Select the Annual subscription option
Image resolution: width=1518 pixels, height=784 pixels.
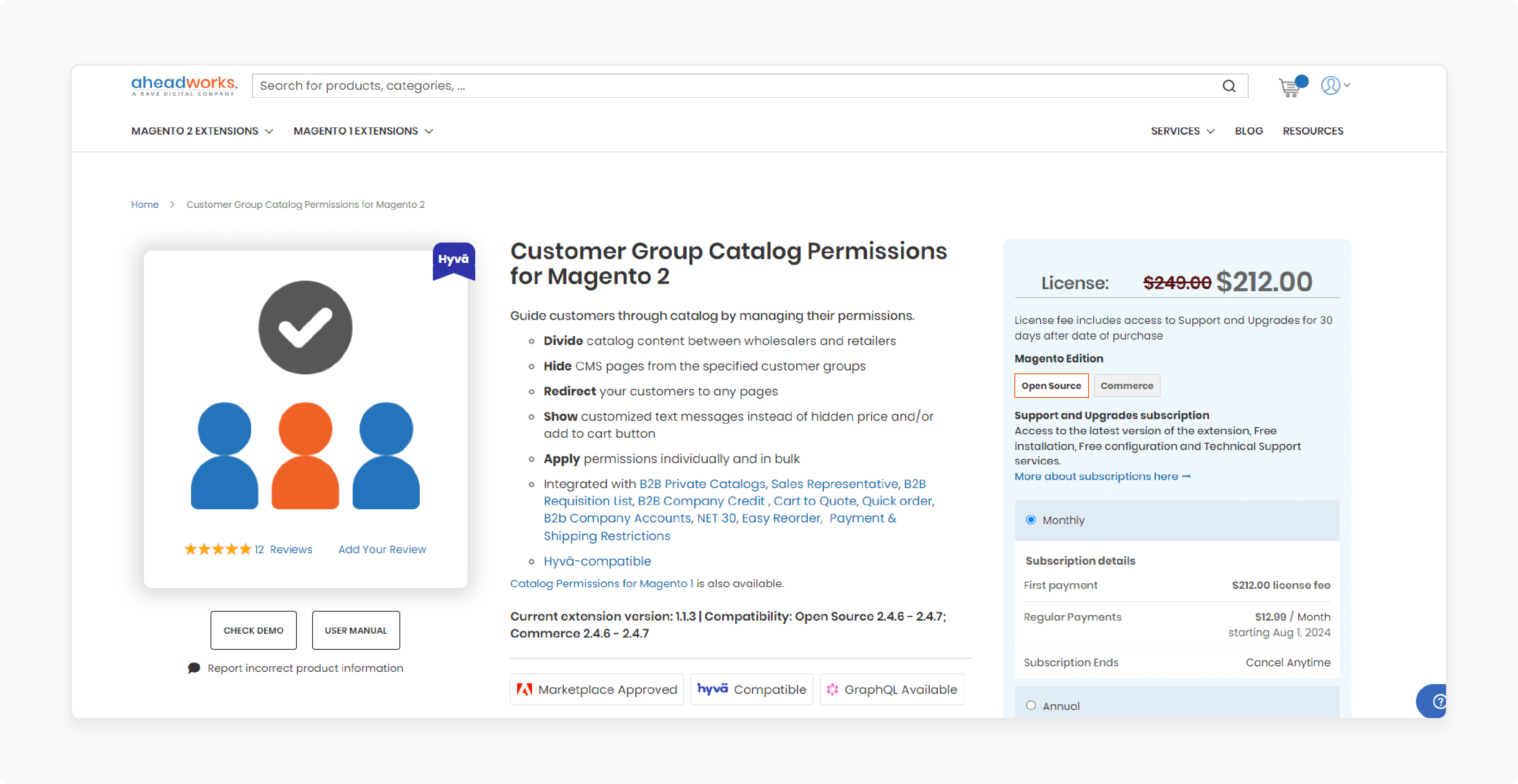(x=1030, y=705)
